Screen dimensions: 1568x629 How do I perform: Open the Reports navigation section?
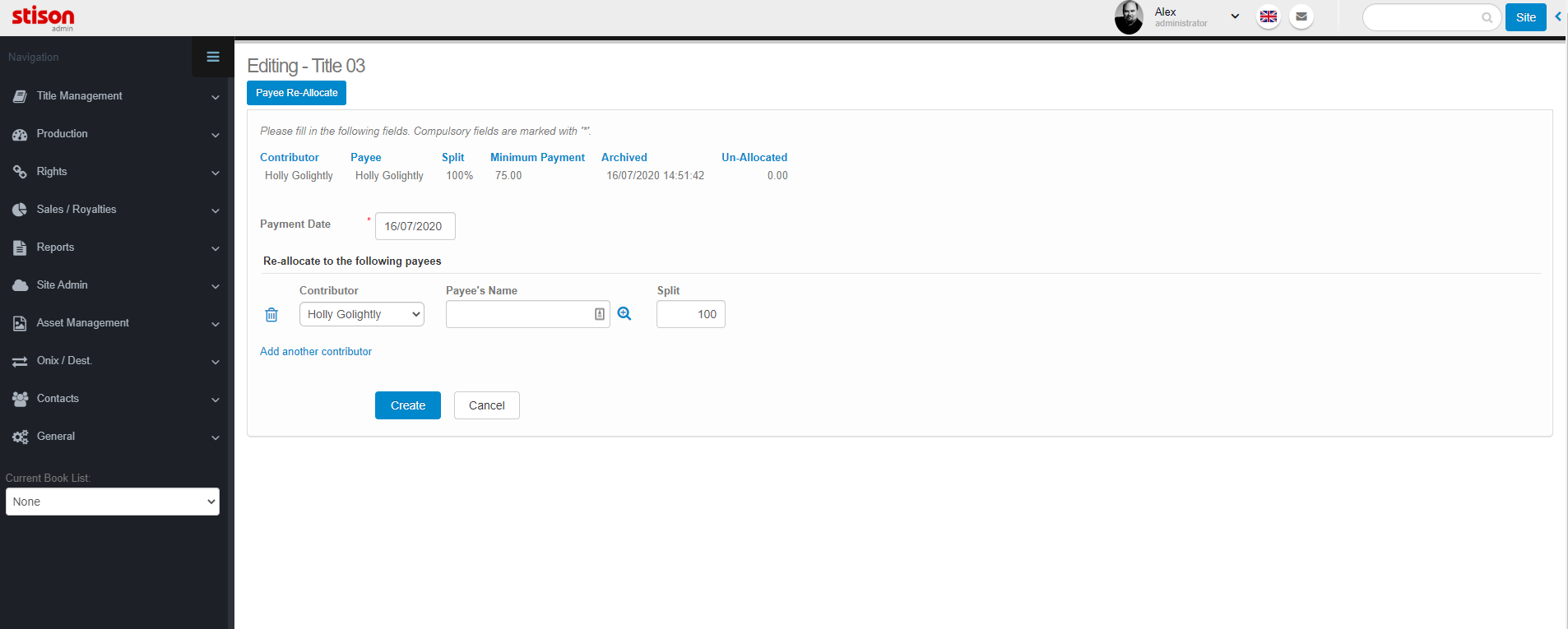113,247
